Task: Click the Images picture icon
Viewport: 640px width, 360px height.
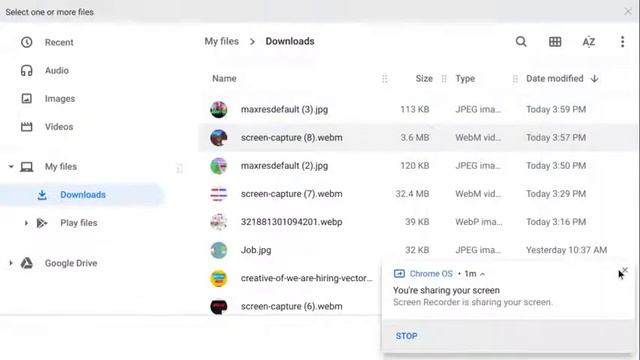Action: [x=27, y=98]
